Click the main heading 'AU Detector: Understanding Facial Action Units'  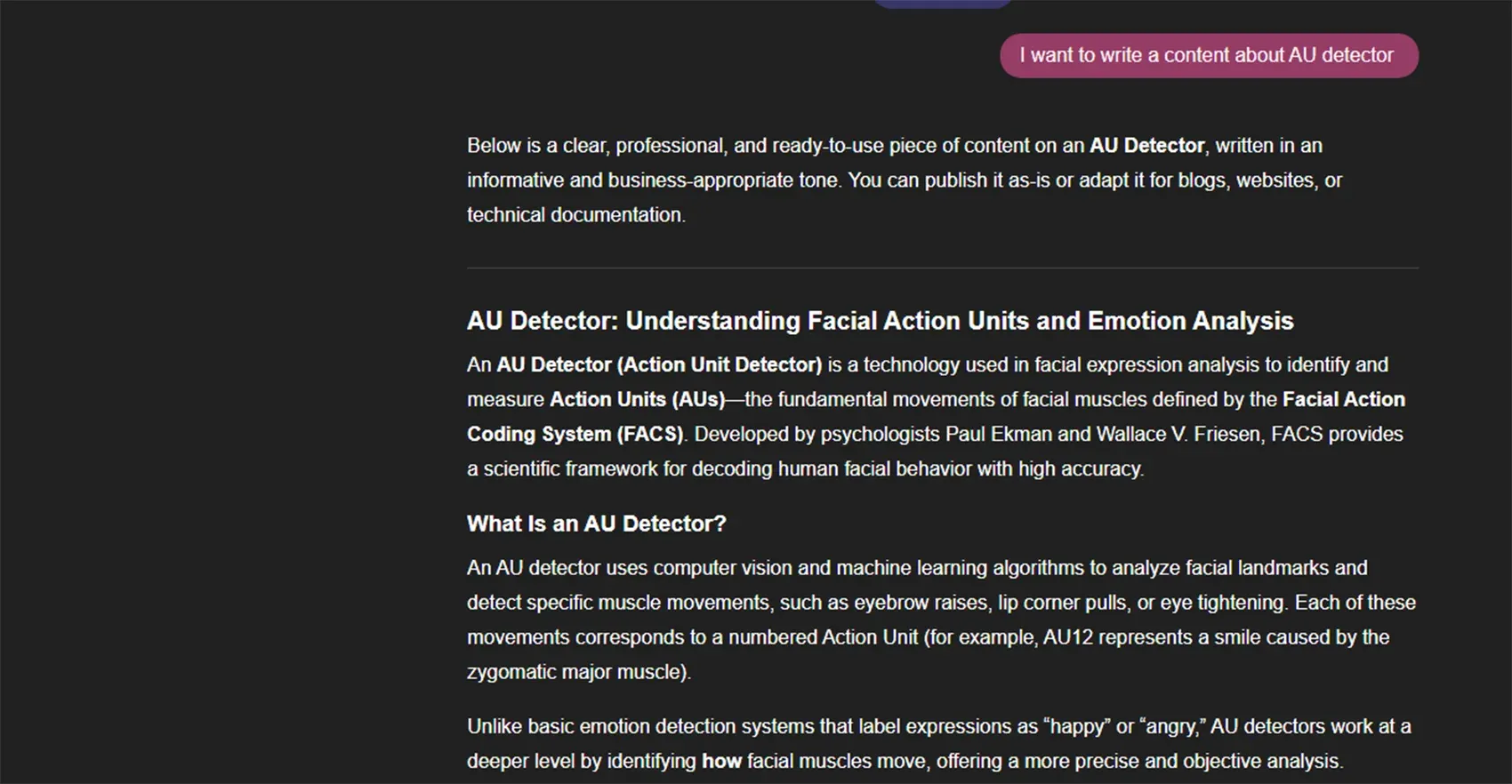click(880, 321)
